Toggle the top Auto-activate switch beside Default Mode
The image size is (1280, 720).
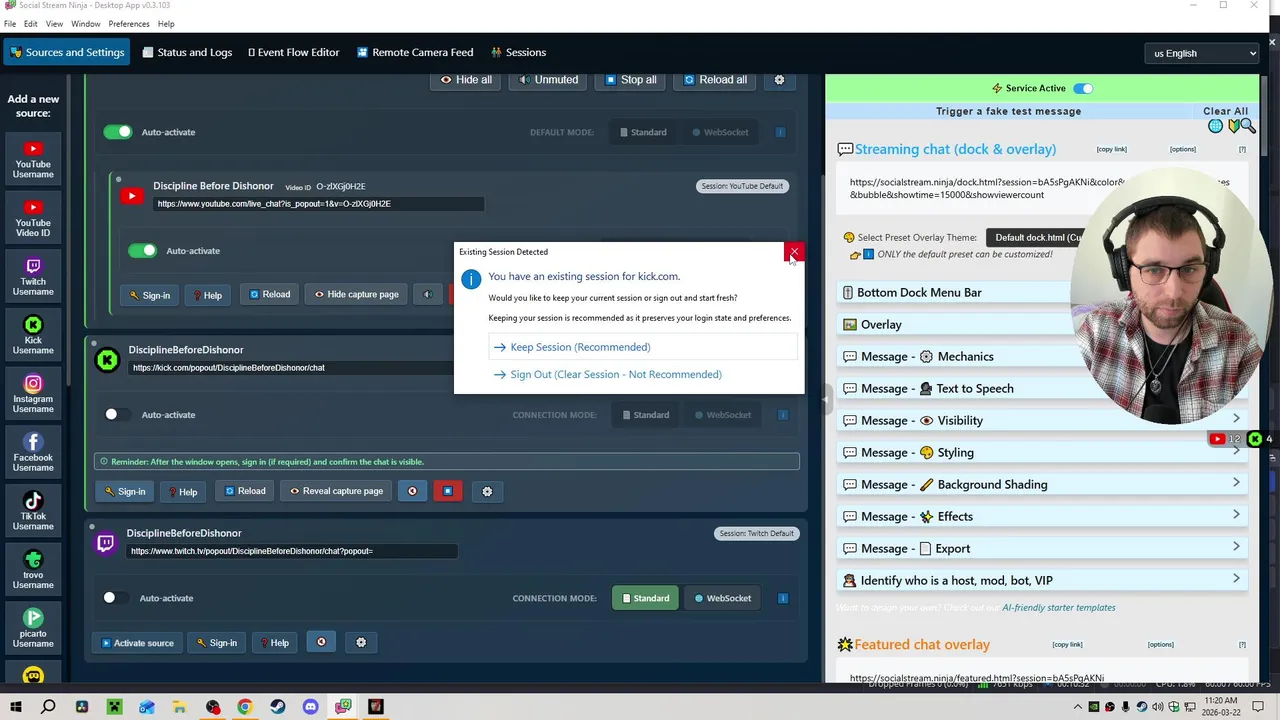(x=118, y=132)
